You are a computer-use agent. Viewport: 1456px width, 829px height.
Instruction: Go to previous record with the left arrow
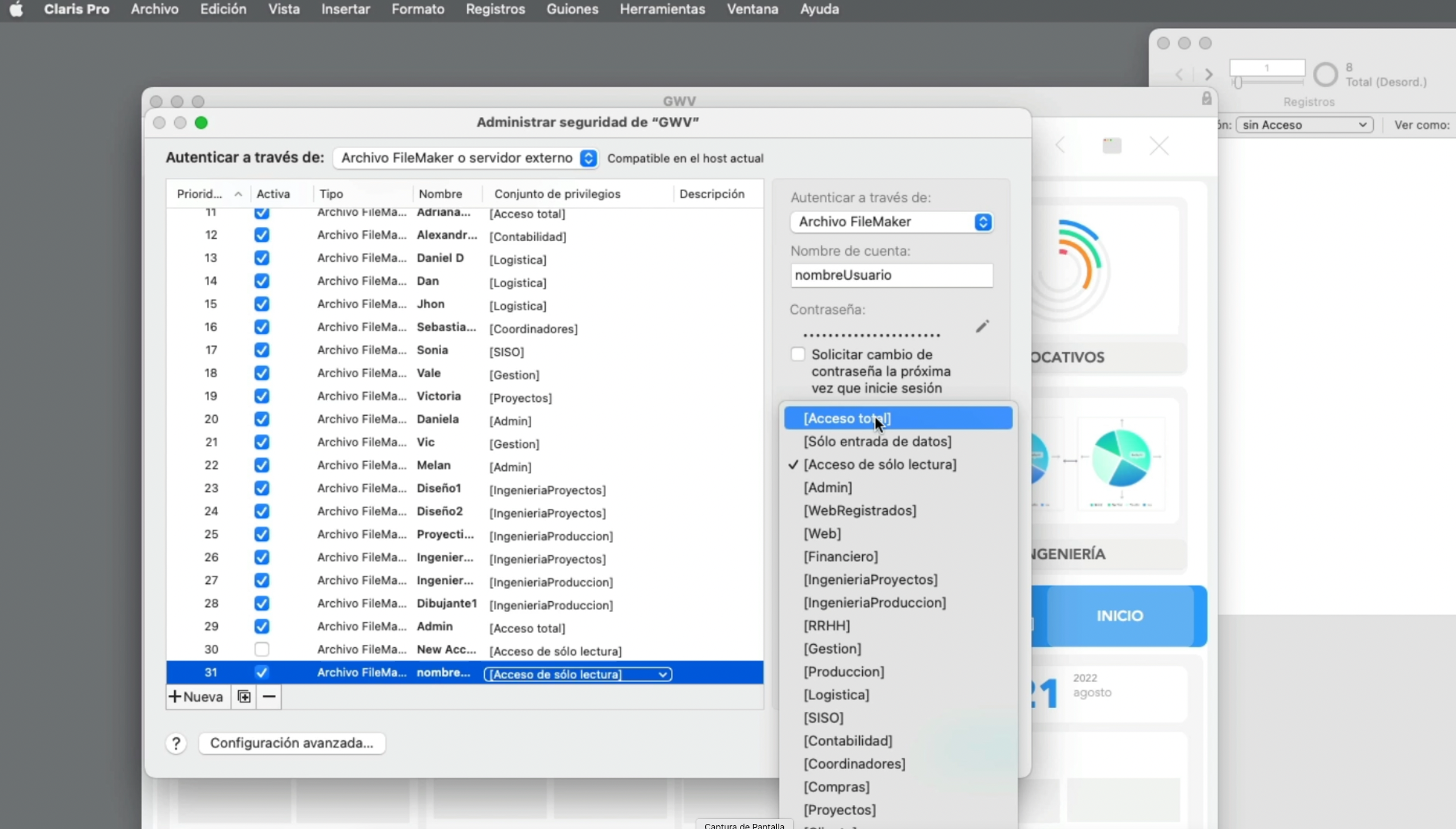pos(1179,74)
